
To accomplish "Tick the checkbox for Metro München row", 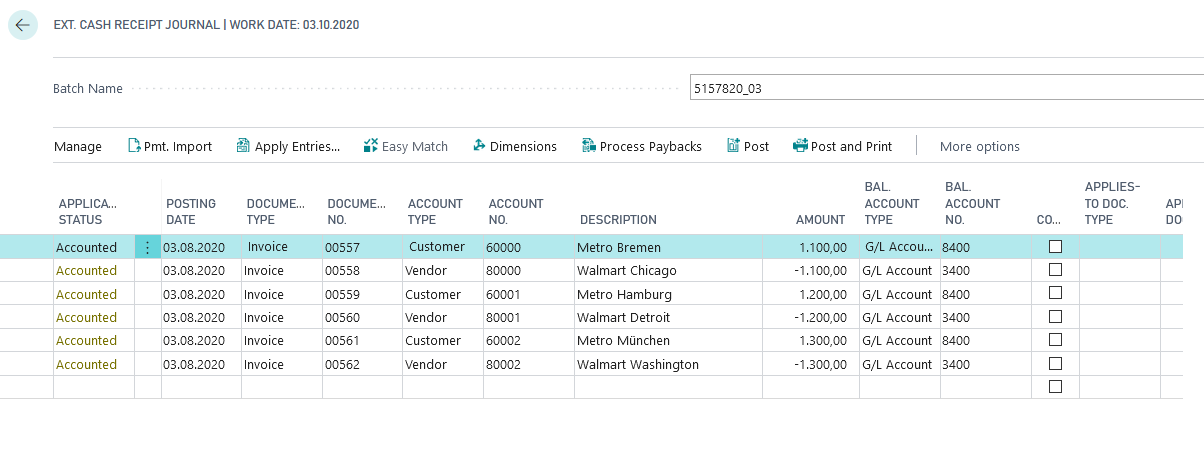I will tap(1055, 340).
